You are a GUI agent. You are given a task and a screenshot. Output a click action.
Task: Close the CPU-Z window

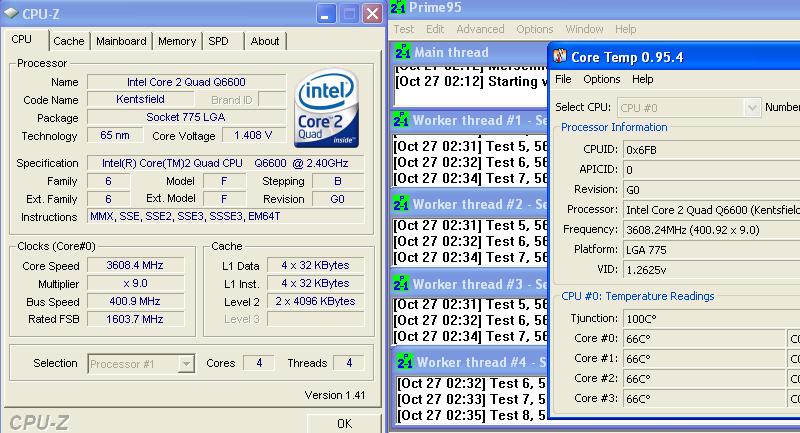[x=372, y=14]
